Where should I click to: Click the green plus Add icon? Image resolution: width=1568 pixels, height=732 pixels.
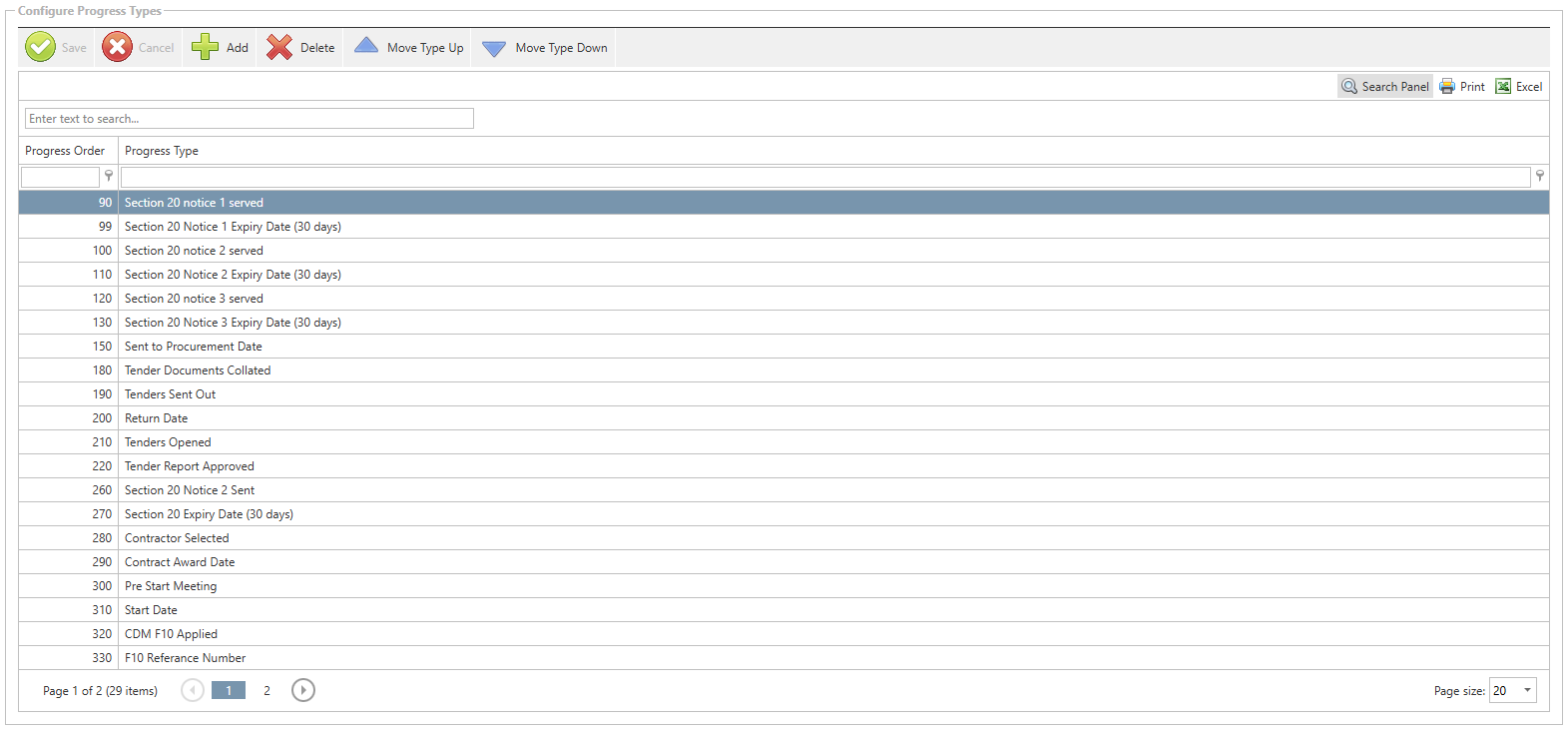(x=205, y=47)
